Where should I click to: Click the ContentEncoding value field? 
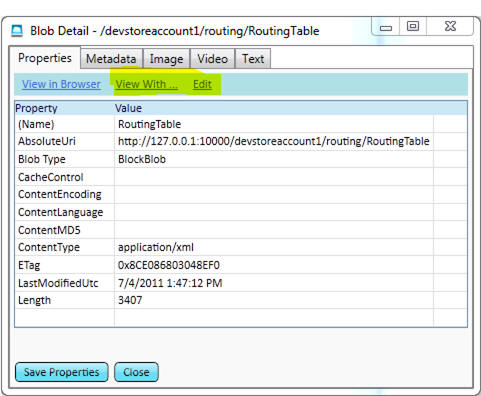click(x=274, y=194)
